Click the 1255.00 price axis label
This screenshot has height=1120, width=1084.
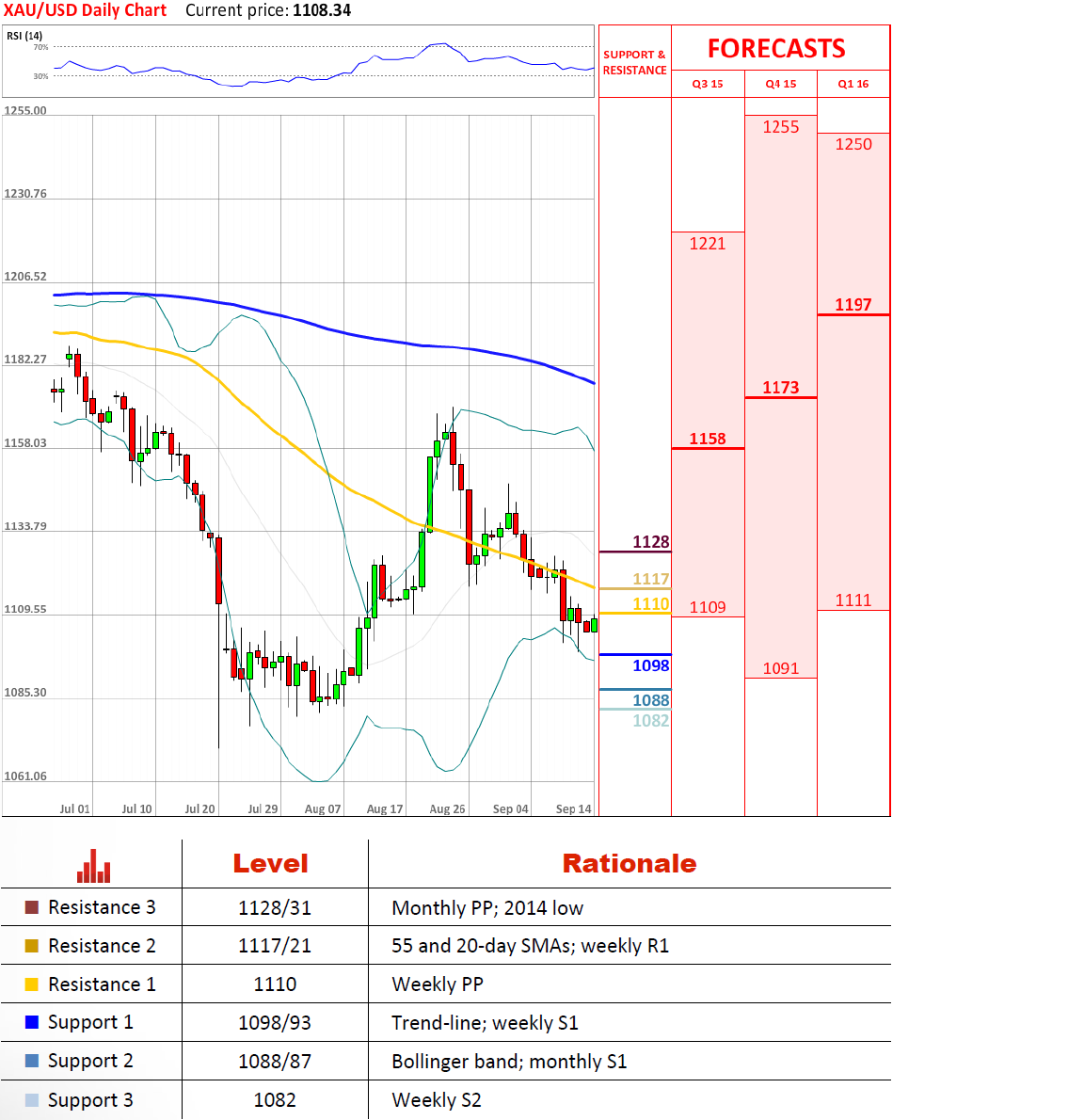[x=25, y=110]
